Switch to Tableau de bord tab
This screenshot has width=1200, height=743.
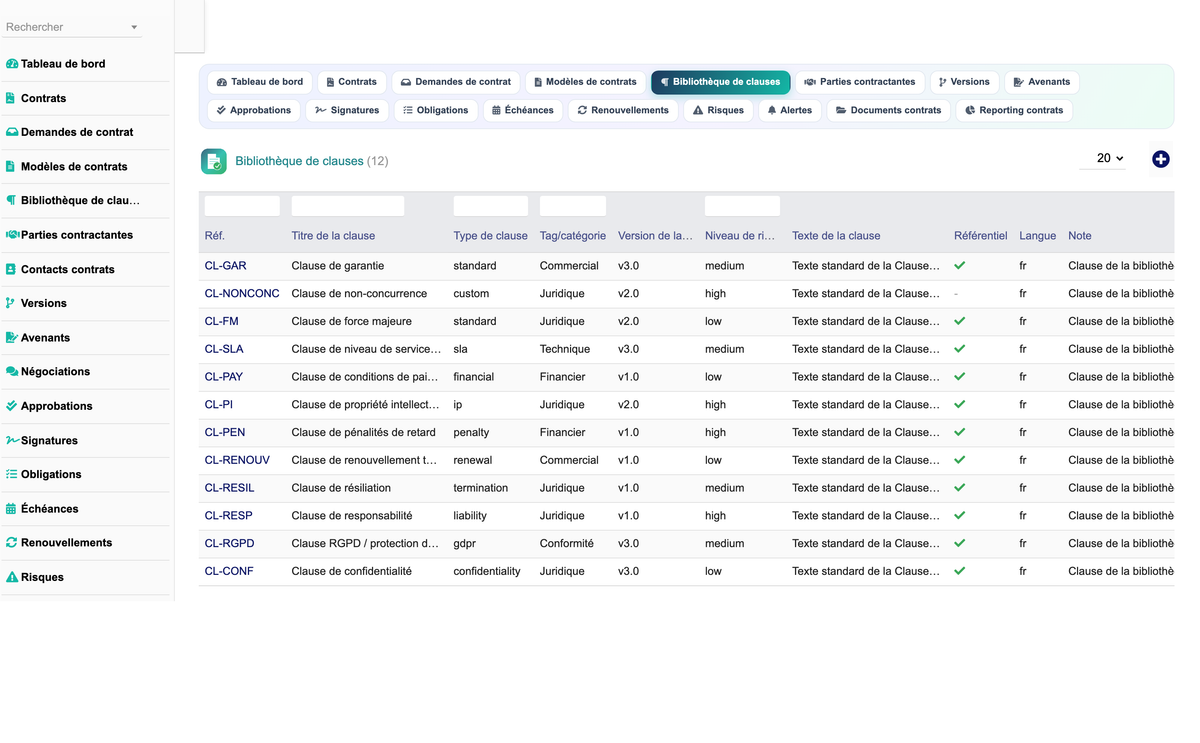coord(259,82)
